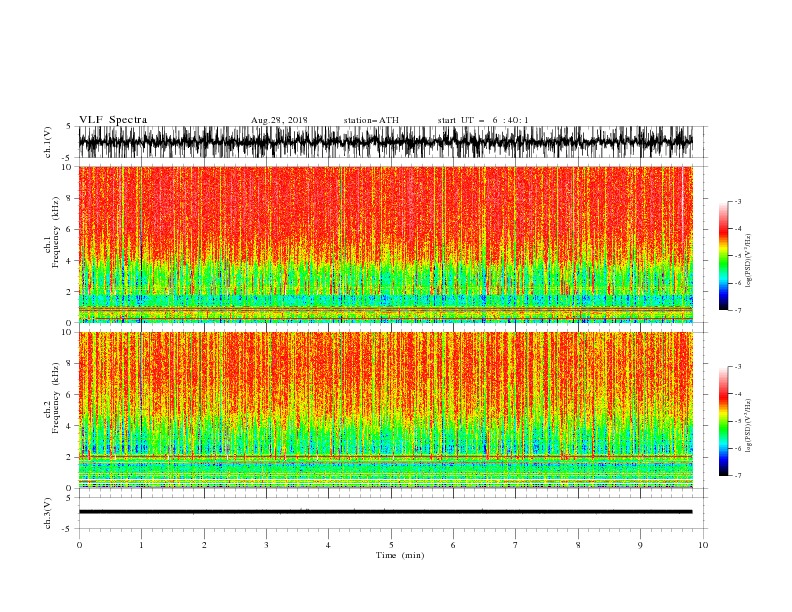
Task: Click the "-3" label on ch.2 colorbar
Action: tap(738, 367)
